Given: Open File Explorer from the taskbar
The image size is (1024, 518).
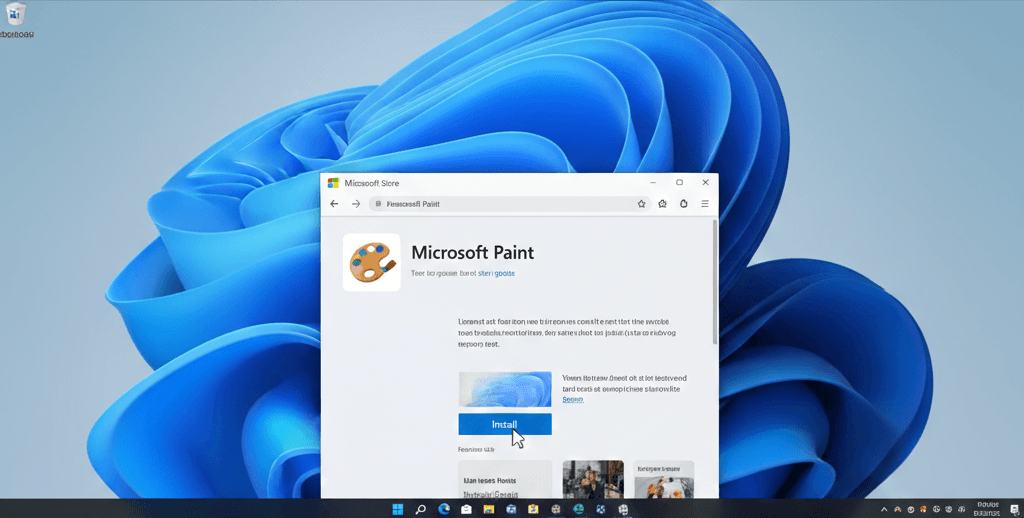Looking at the screenshot, I should pyautogui.click(x=489, y=509).
